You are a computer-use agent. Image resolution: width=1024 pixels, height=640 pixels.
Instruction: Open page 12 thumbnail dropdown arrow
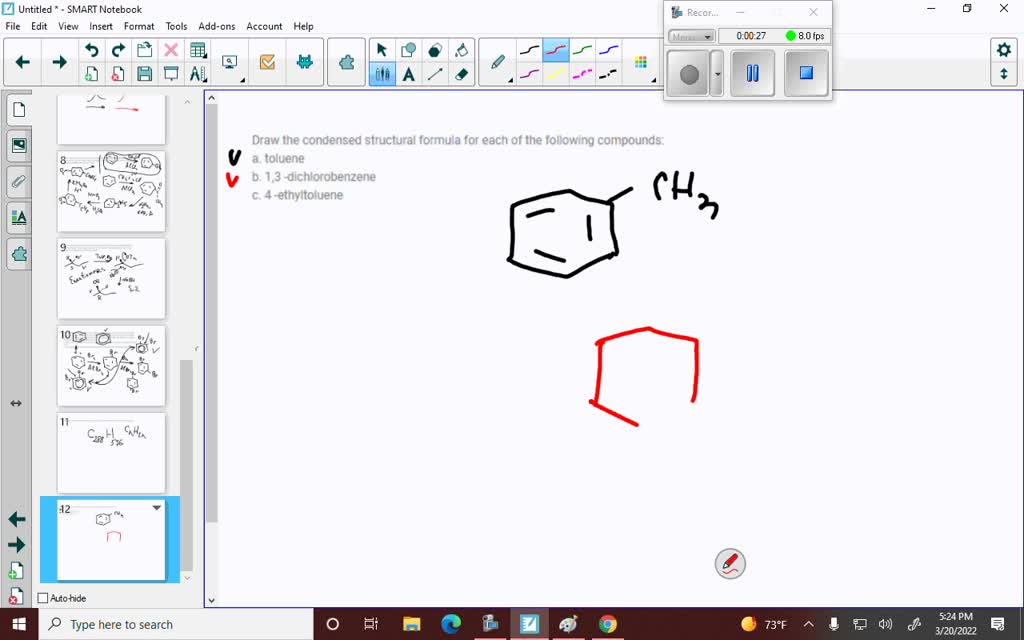point(155,508)
